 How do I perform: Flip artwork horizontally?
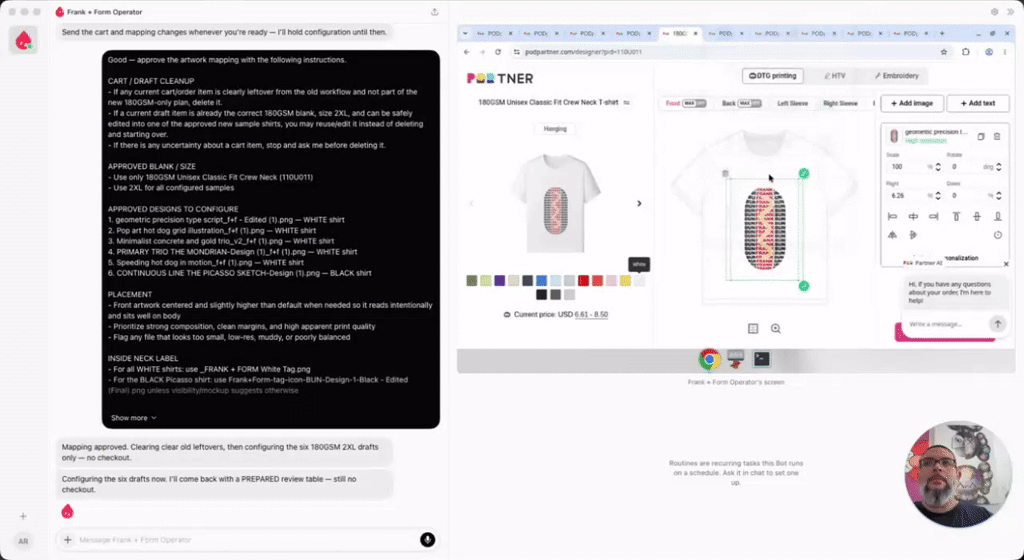[x=893, y=235]
